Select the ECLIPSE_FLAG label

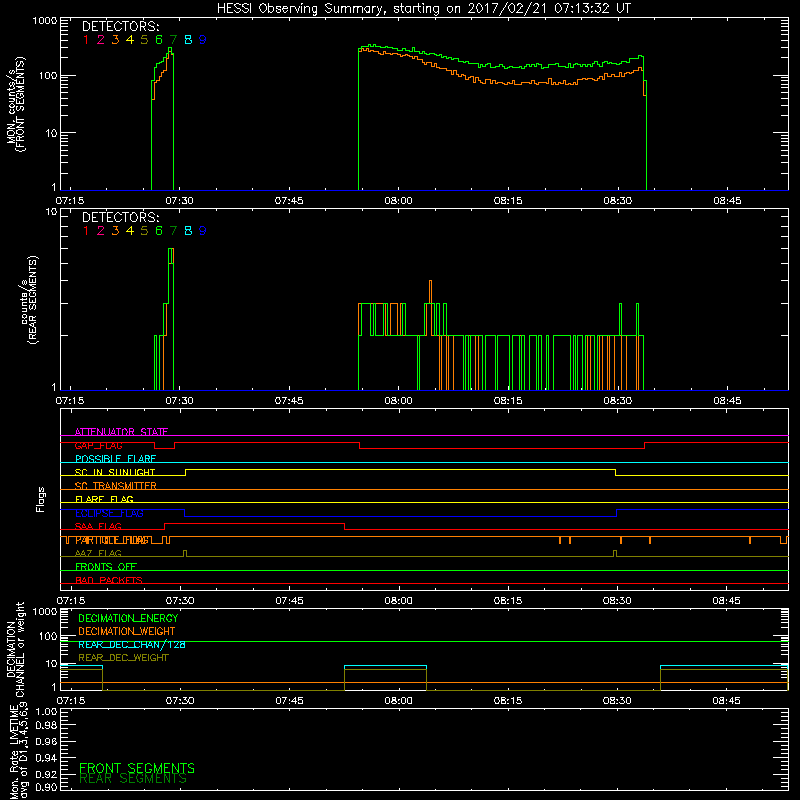(x=109, y=513)
